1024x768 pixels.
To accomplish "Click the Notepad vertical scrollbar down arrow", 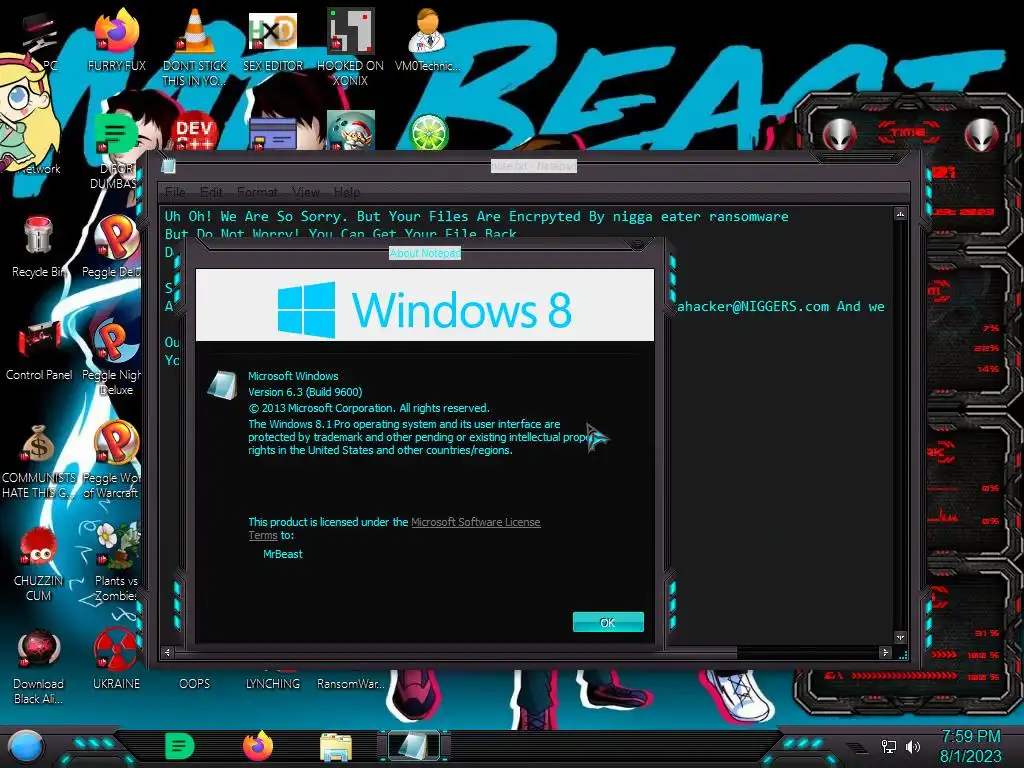I will point(900,637).
